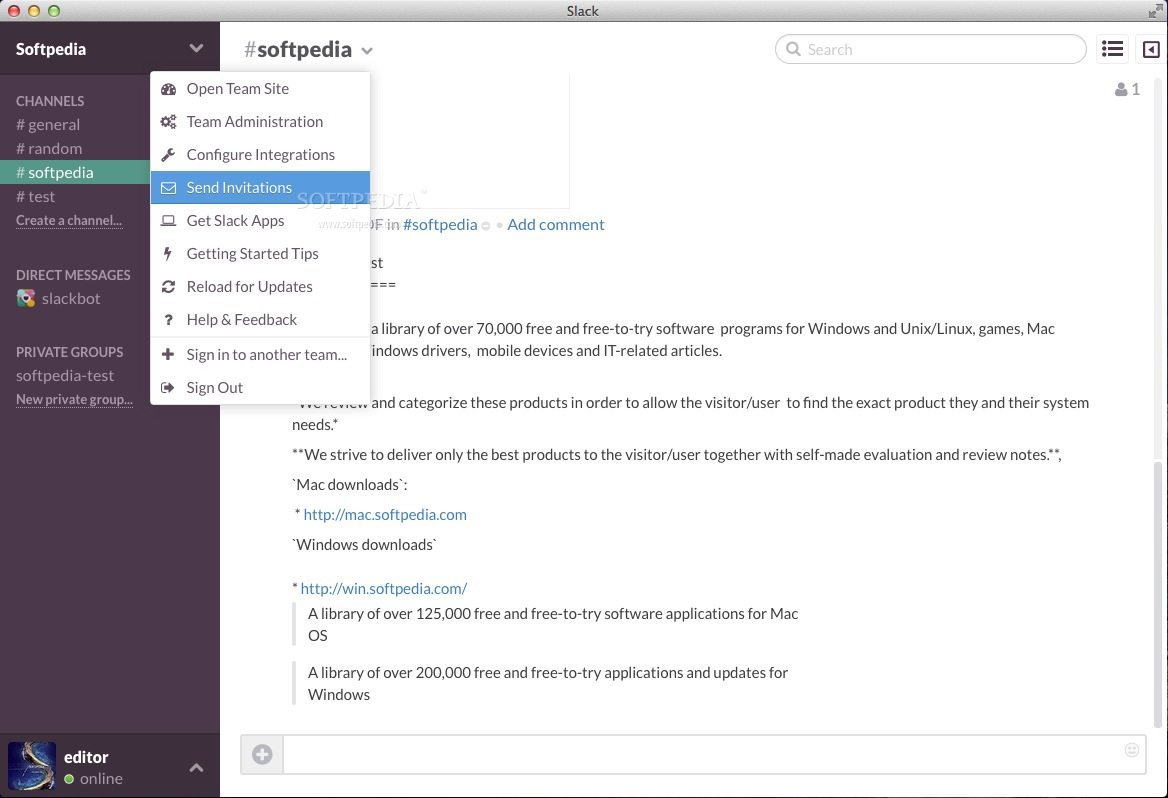Screen dimensions: 1168x798
Task: Select Sign Out
Action: (260, 387)
